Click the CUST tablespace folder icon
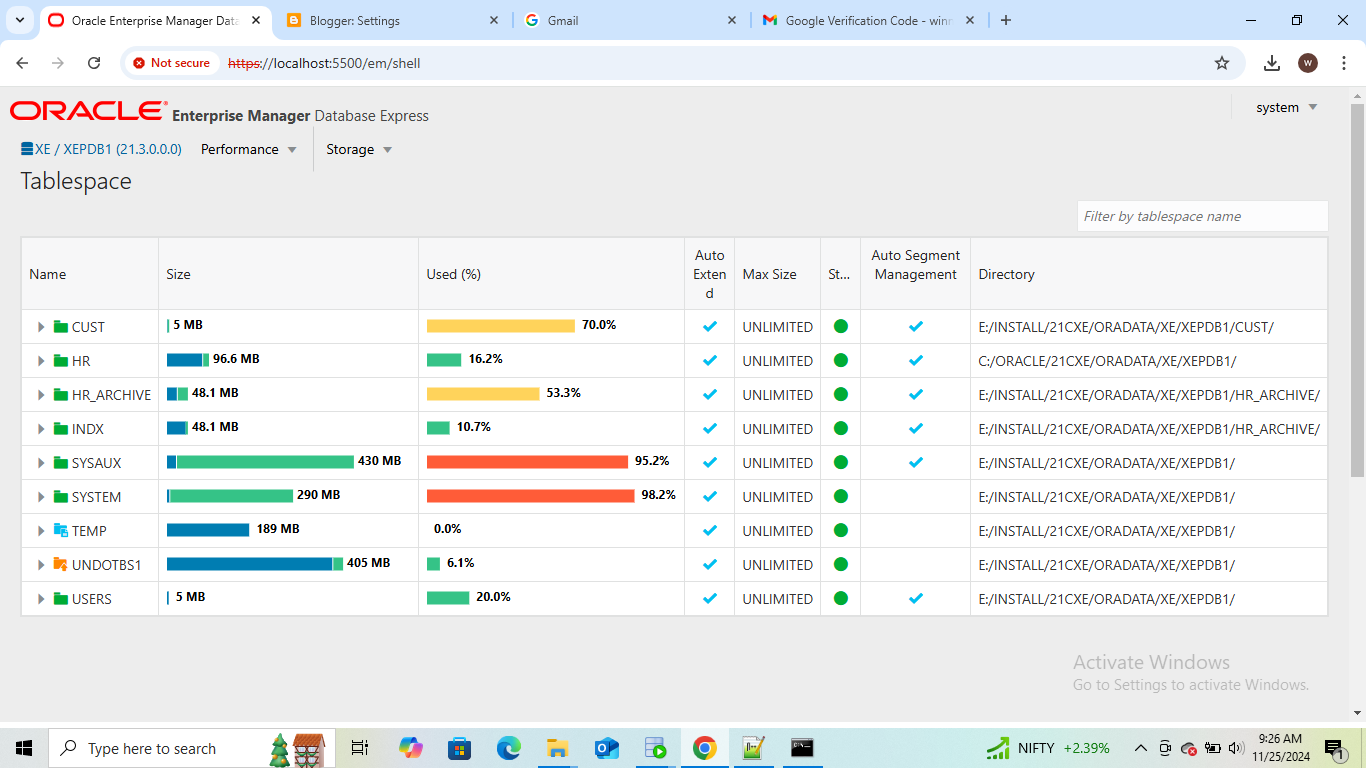 point(60,327)
